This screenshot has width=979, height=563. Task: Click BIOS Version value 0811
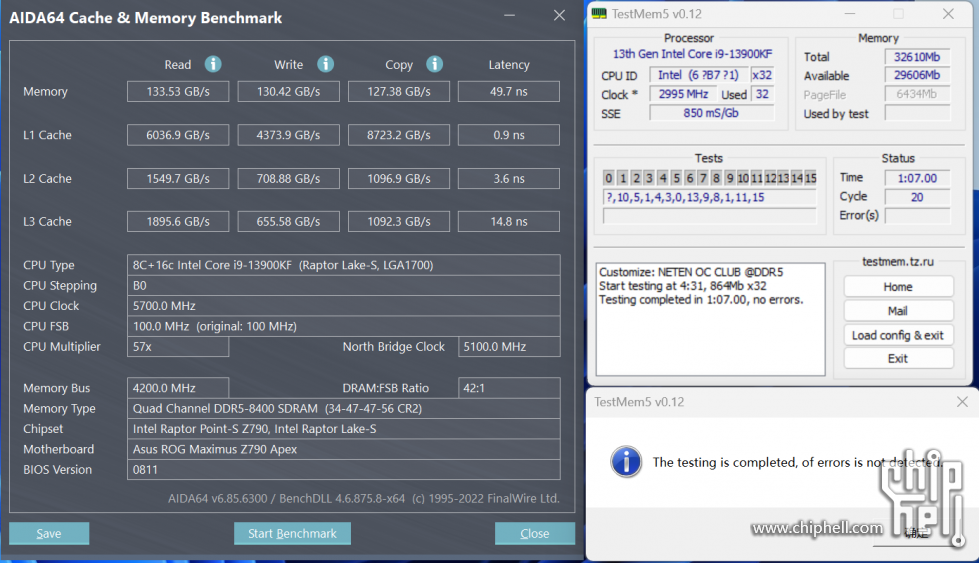(343, 469)
